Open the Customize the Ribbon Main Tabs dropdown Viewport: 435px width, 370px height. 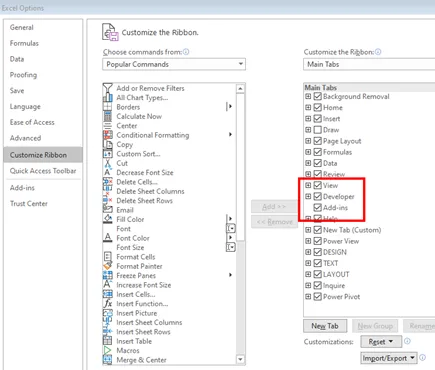tap(369, 64)
